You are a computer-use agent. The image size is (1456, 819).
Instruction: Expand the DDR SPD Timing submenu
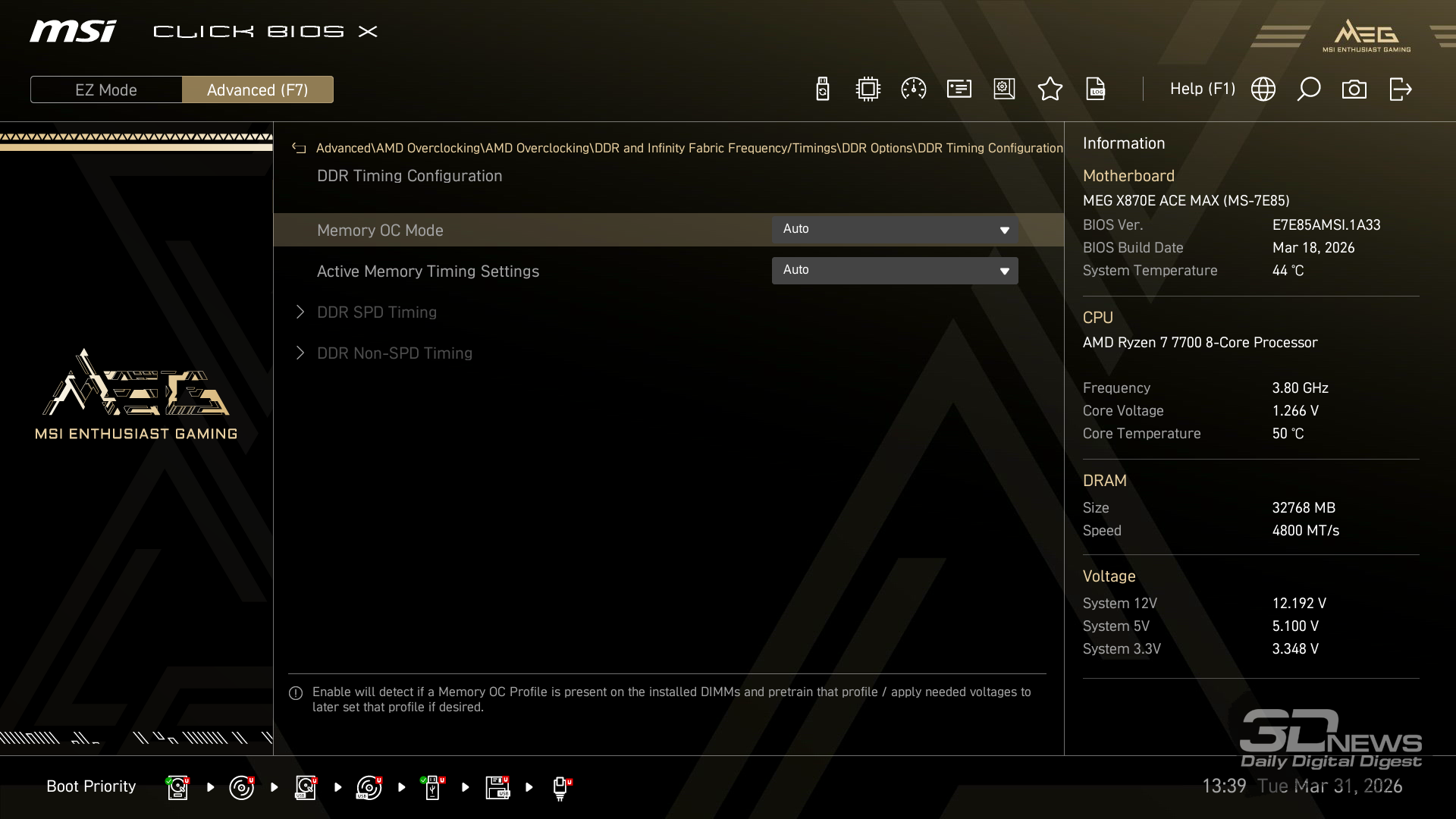tap(377, 312)
